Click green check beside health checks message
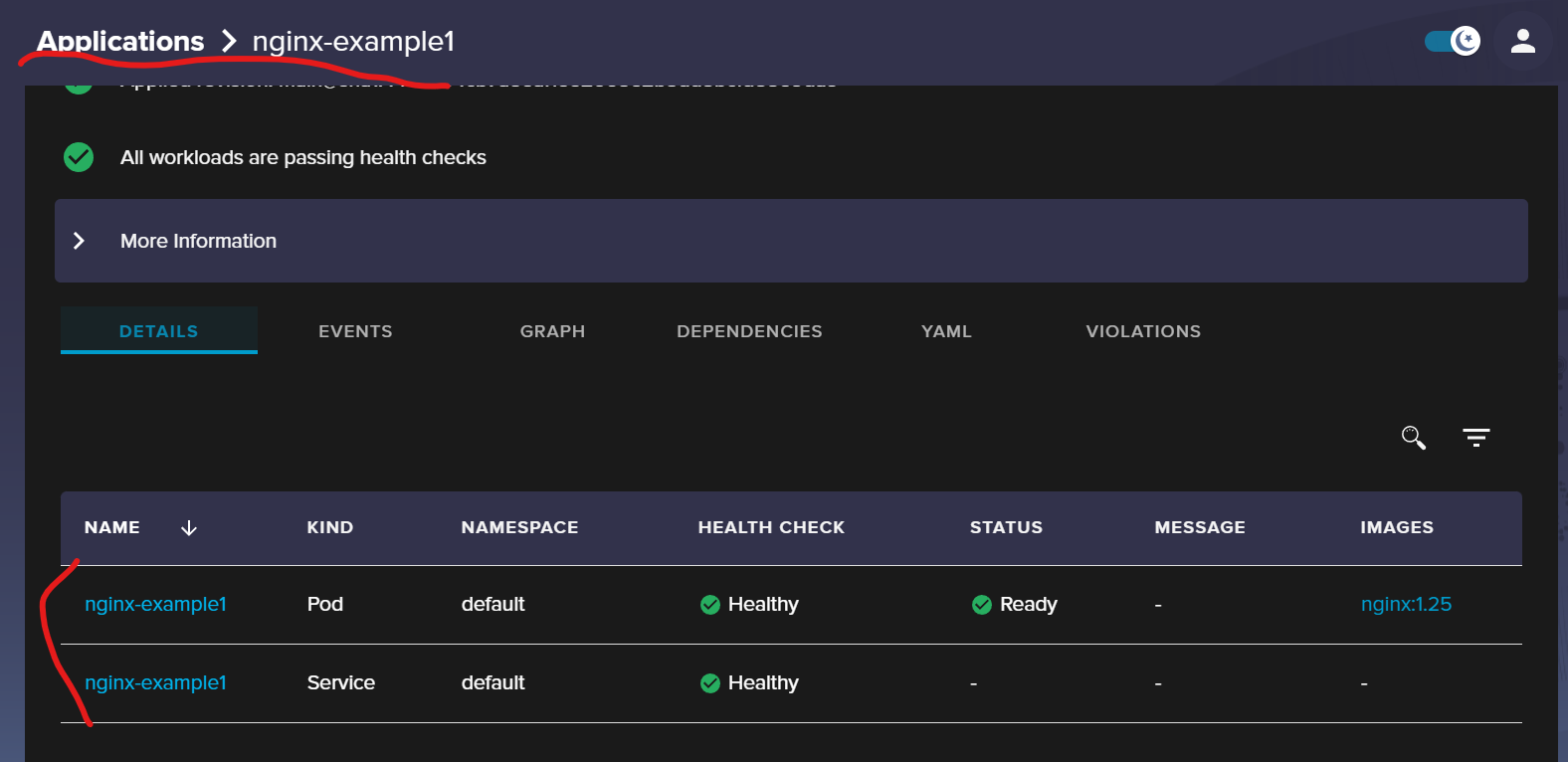The width and height of the screenshot is (1568, 762). tap(79, 157)
